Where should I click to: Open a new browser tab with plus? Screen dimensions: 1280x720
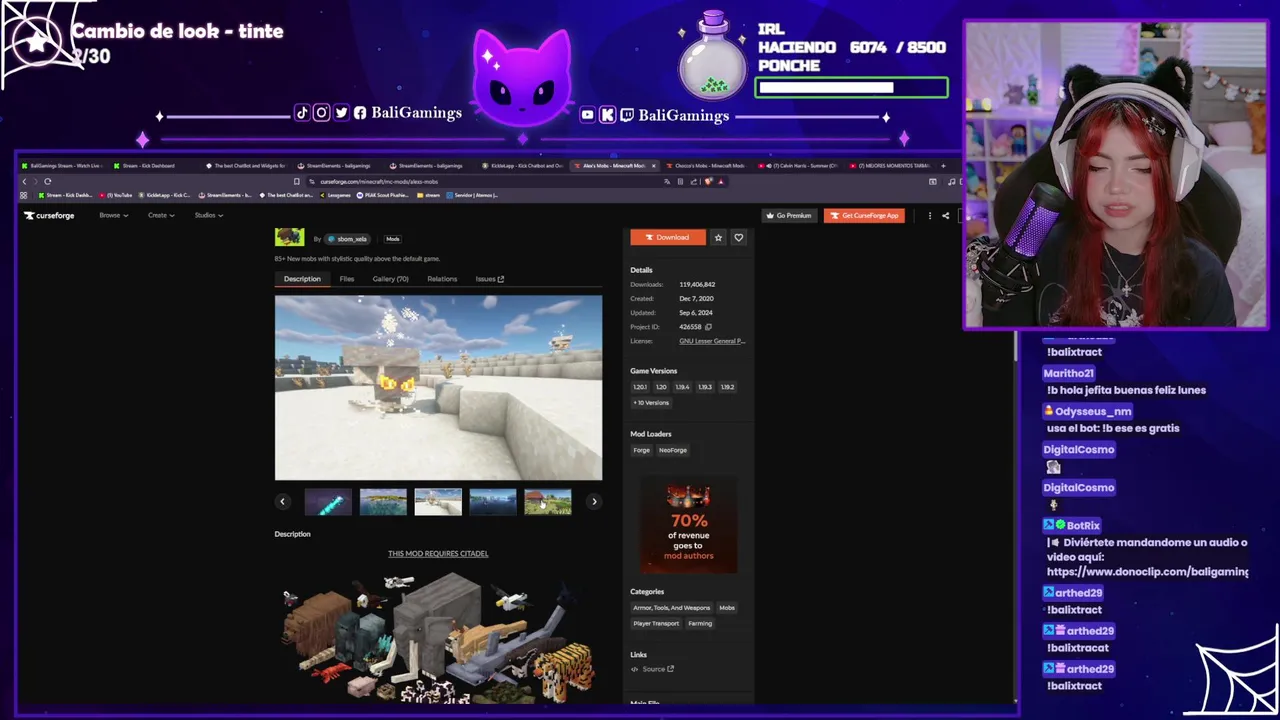(942, 165)
